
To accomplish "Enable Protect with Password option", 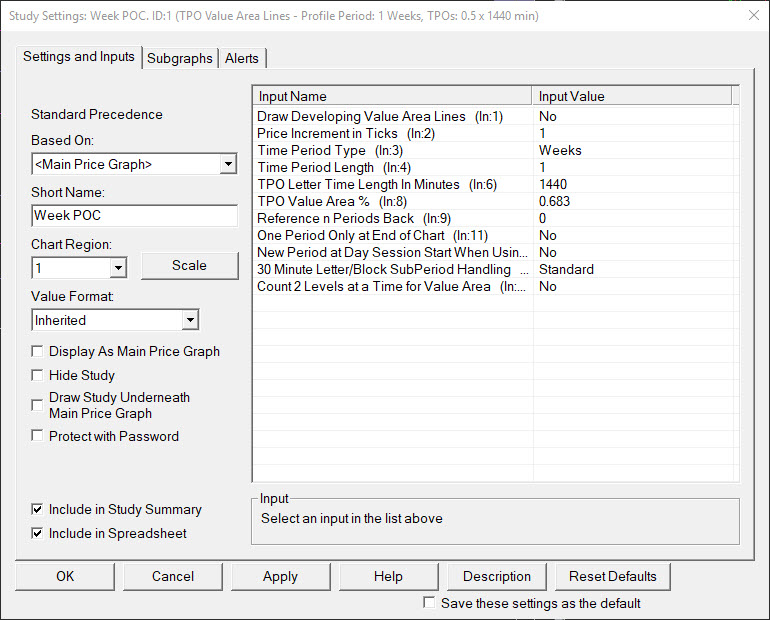I will [x=38, y=436].
